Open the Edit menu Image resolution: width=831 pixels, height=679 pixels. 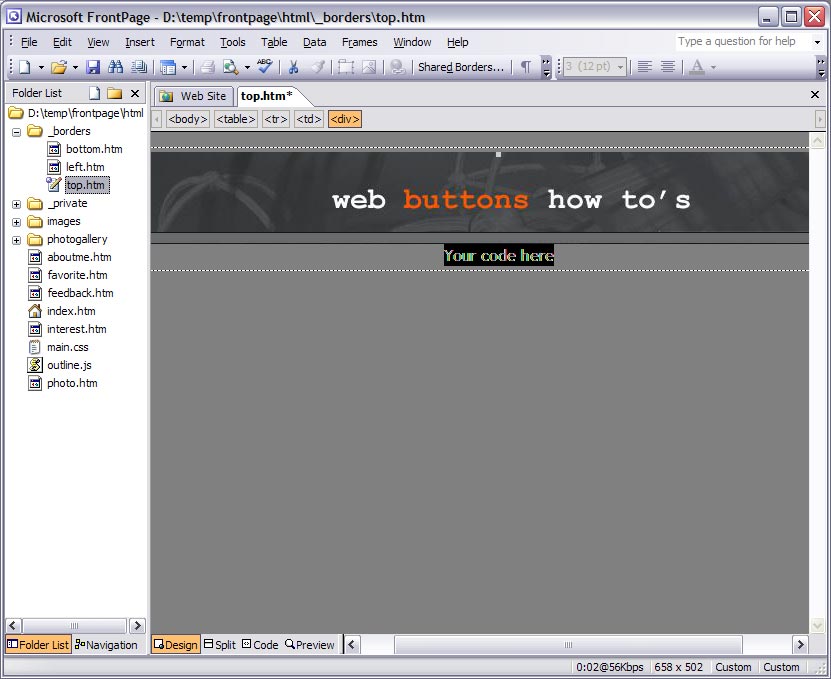[x=62, y=42]
